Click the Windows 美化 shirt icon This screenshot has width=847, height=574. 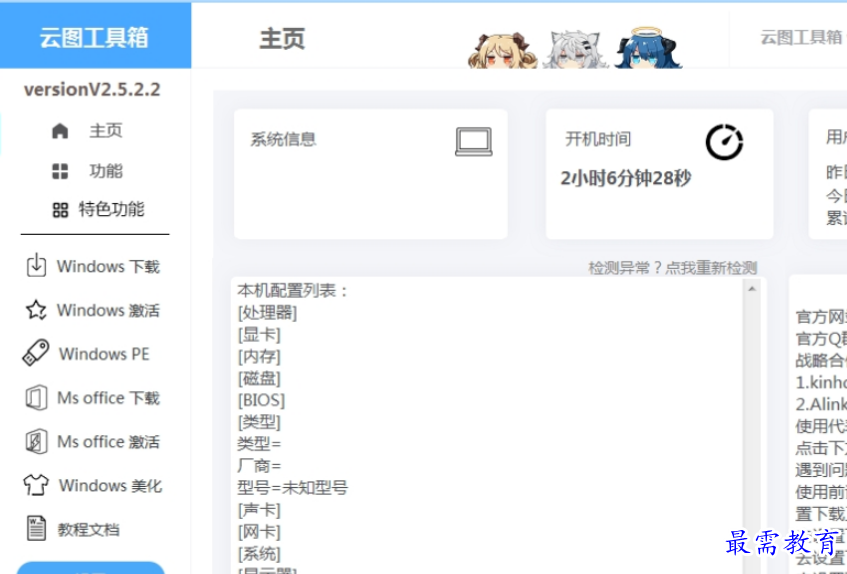point(36,485)
